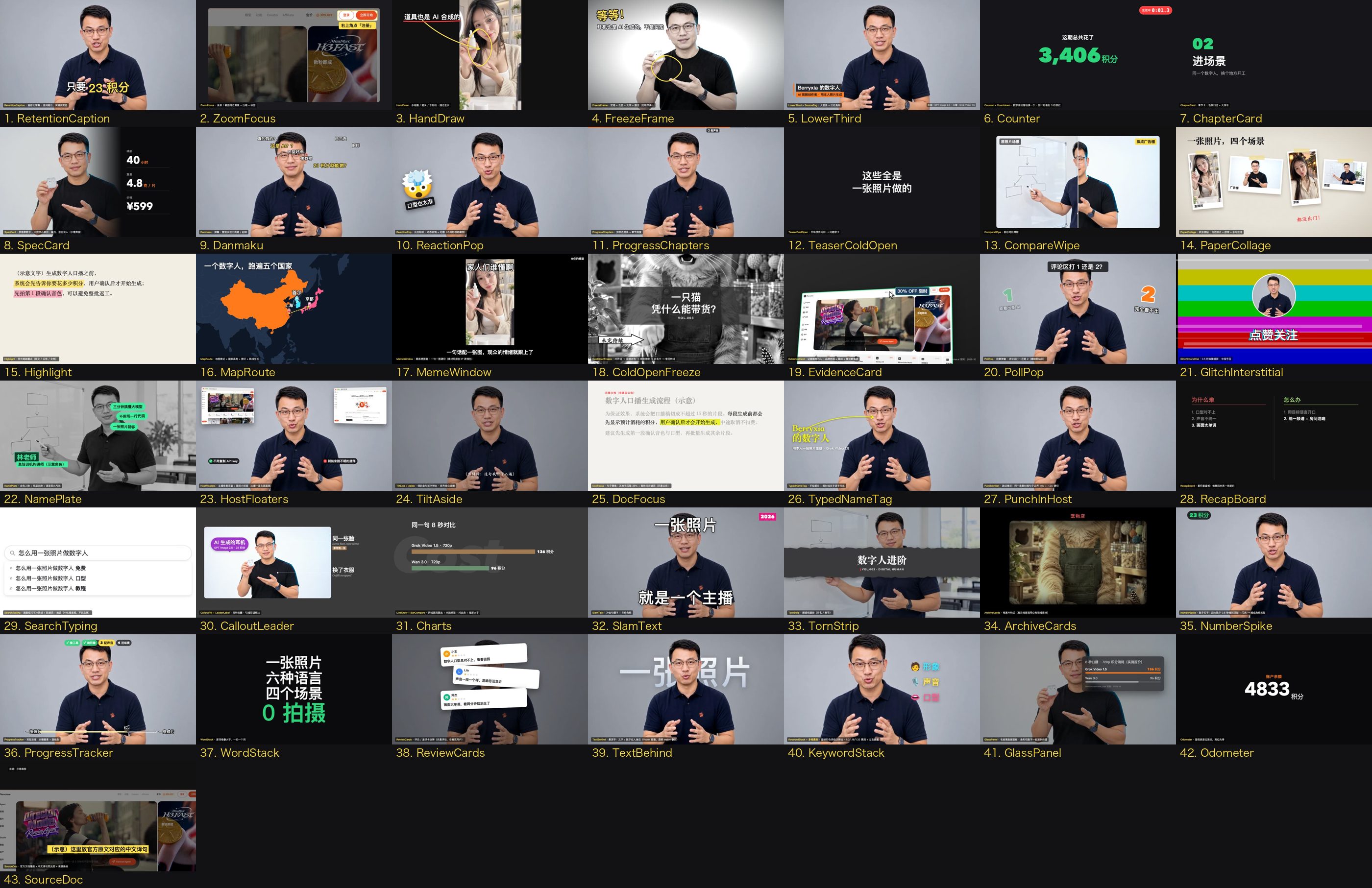Open the MemeWindow preview
The image size is (1372, 888).
(x=490, y=308)
